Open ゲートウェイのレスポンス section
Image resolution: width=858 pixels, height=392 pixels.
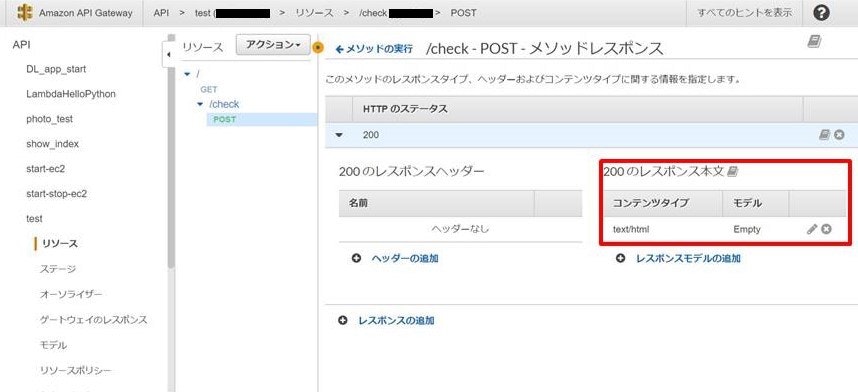[x=94, y=320]
